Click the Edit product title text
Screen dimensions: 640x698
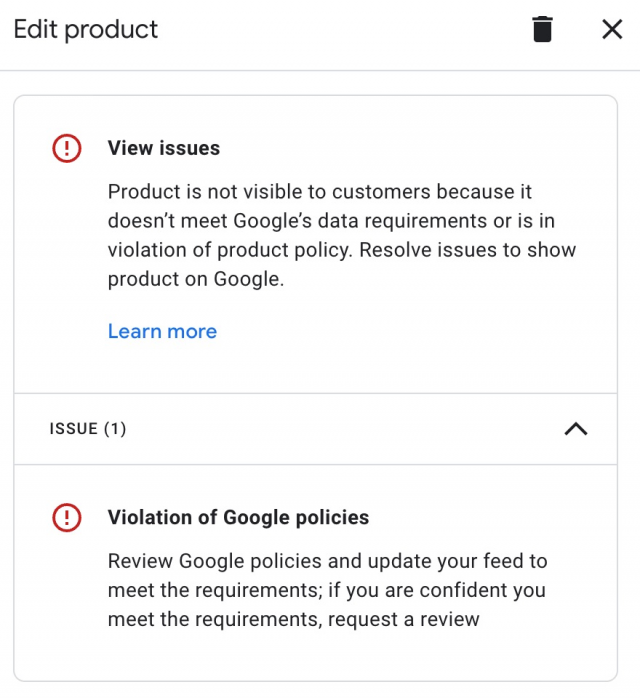[x=86, y=29]
